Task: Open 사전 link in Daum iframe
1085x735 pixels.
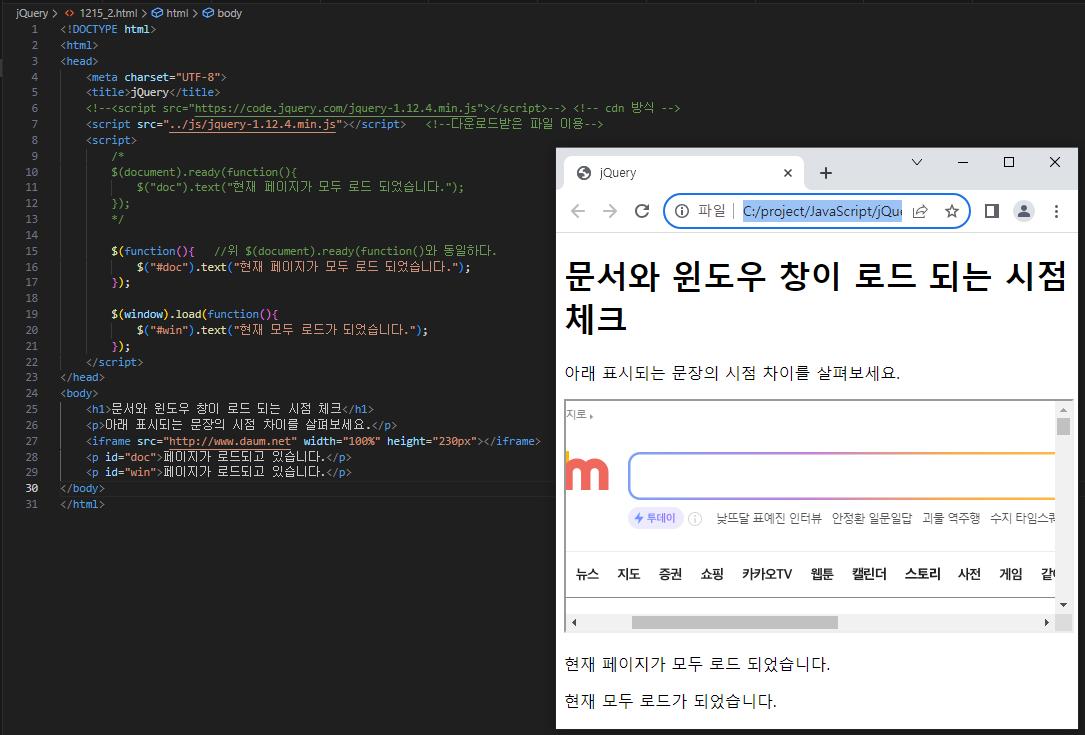Action: 969,574
